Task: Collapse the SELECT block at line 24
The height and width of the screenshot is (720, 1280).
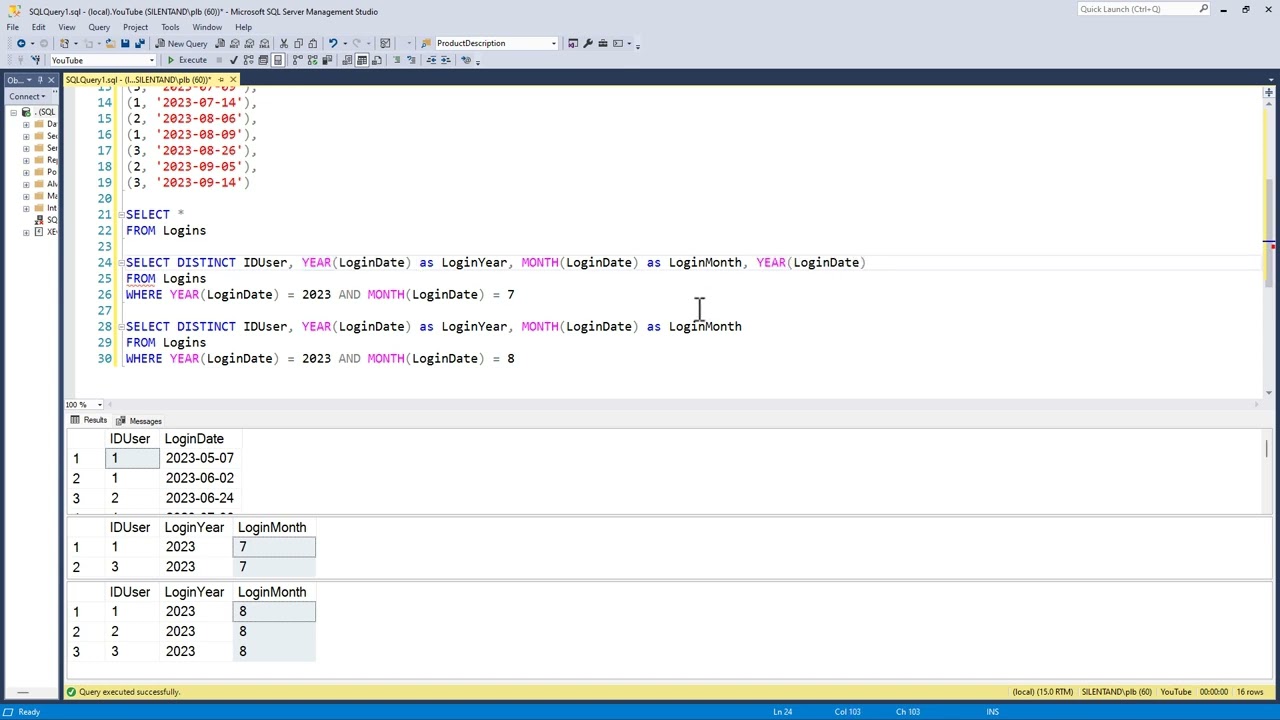Action: (x=121, y=262)
